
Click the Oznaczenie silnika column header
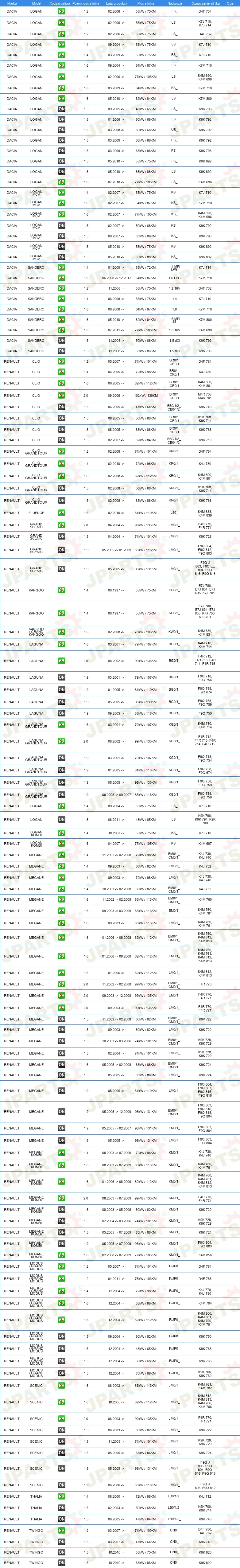pos(205,3)
